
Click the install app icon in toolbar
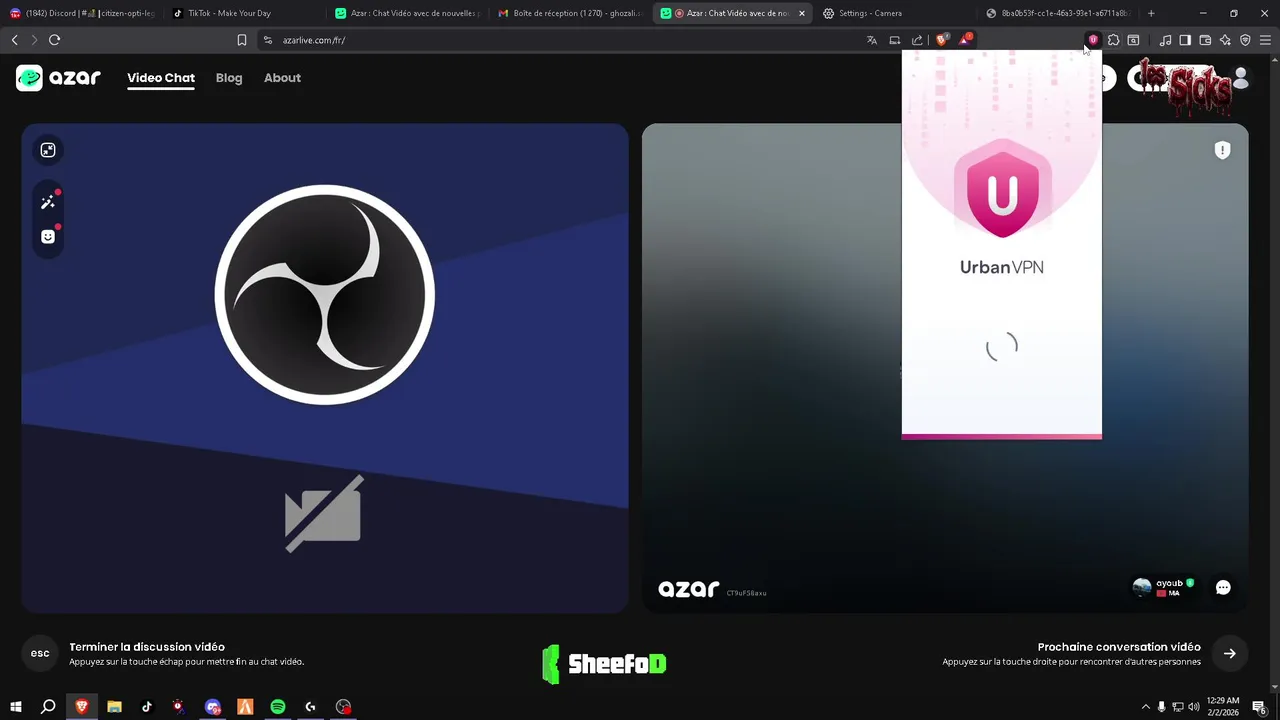(x=895, y=40)
